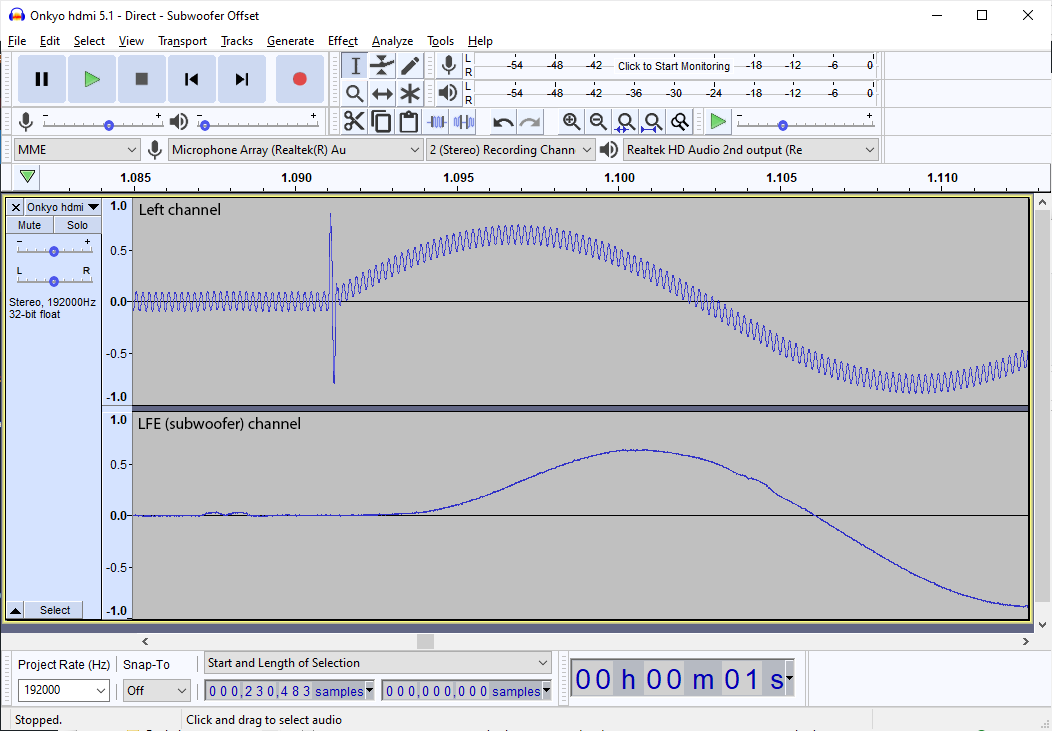Open the Realtek HD Audio playback device dropdown

point(751,150)
